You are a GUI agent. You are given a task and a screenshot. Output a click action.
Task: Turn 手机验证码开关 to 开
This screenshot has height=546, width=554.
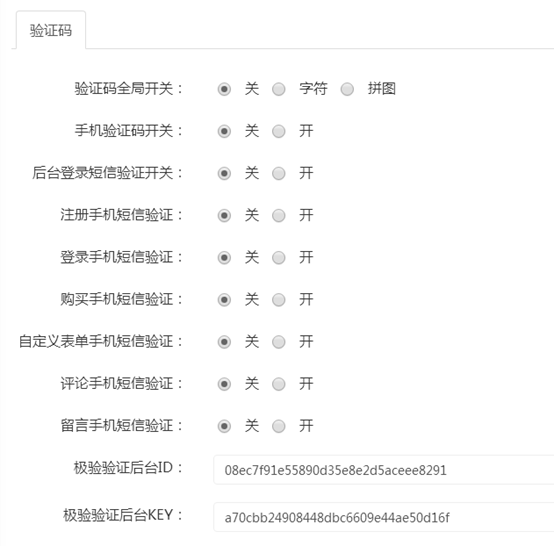pyautogui.click(x=278, y=131)
